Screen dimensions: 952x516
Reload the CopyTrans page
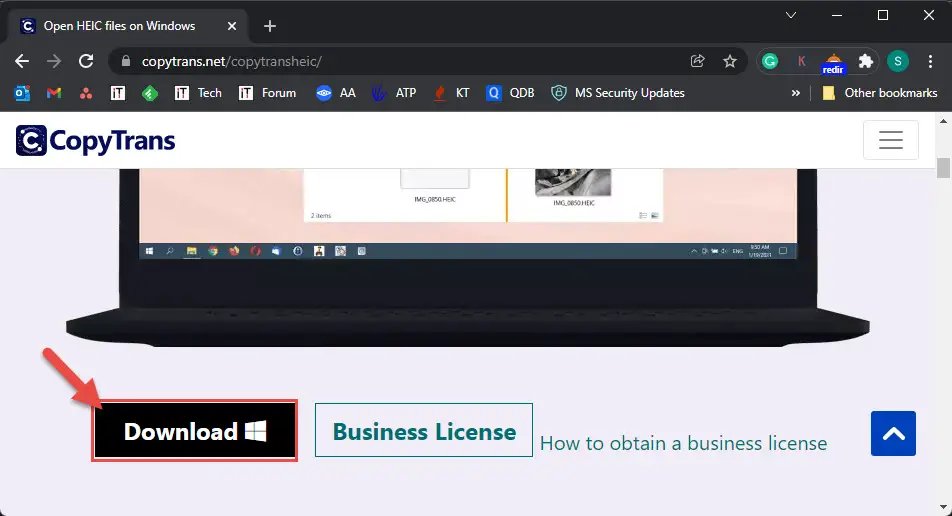pyautogui.click(x=86, y=61)
